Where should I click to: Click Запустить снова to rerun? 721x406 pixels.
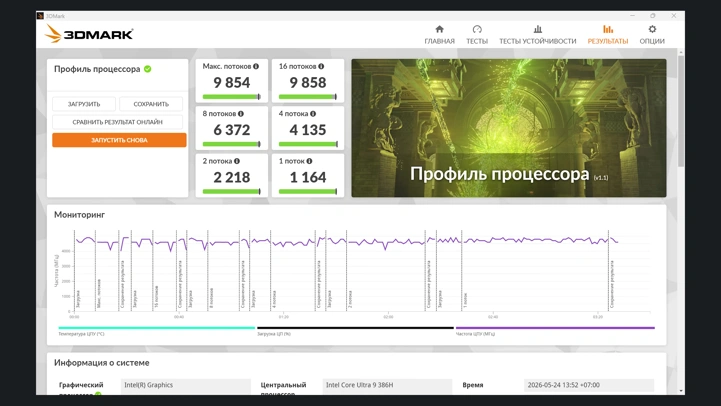click(119, 140)
